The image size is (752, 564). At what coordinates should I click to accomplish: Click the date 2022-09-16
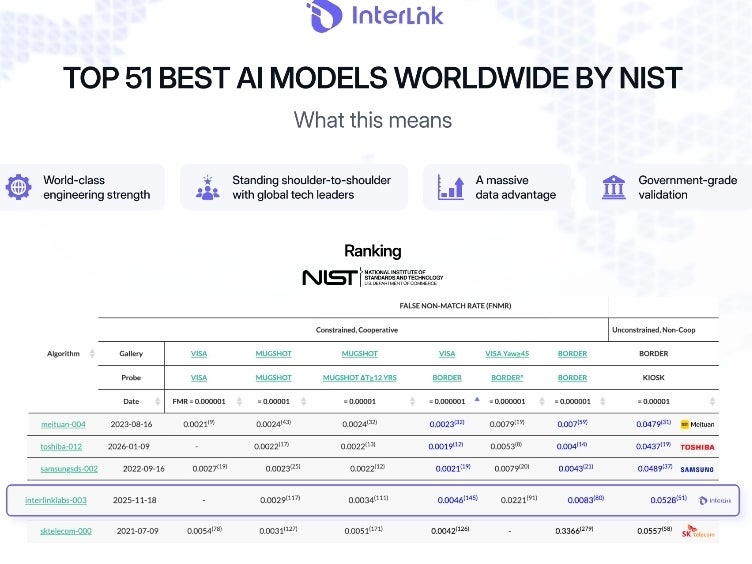click(143, 469)
